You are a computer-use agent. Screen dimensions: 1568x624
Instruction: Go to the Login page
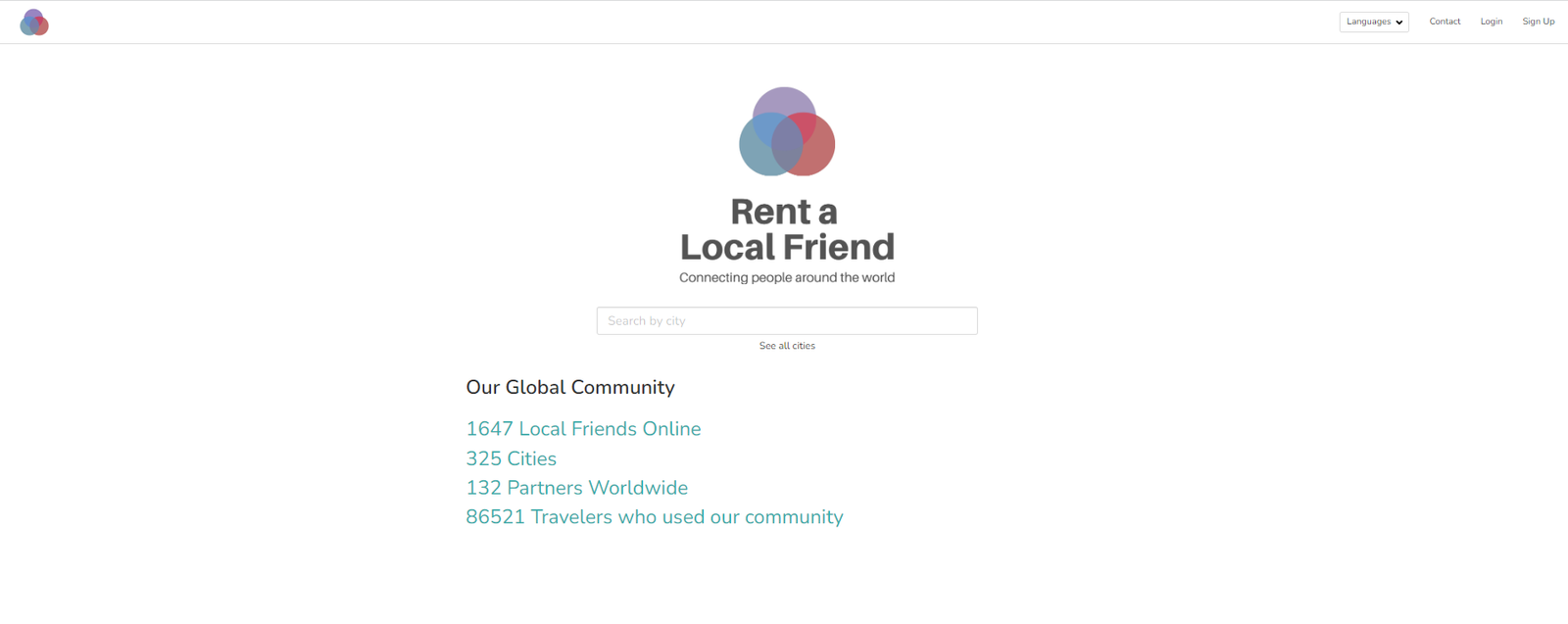click(x=1492, y=22)
